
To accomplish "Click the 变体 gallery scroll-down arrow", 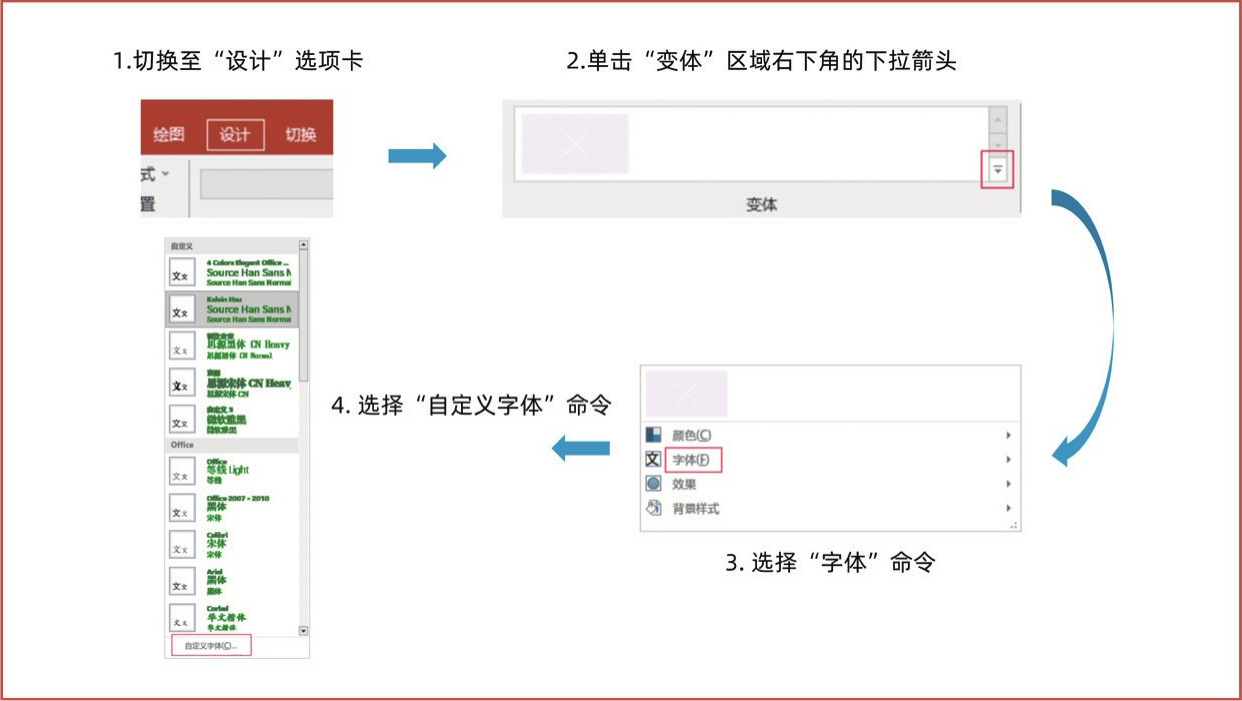I will pyautogui.click(x=998, y=145).
